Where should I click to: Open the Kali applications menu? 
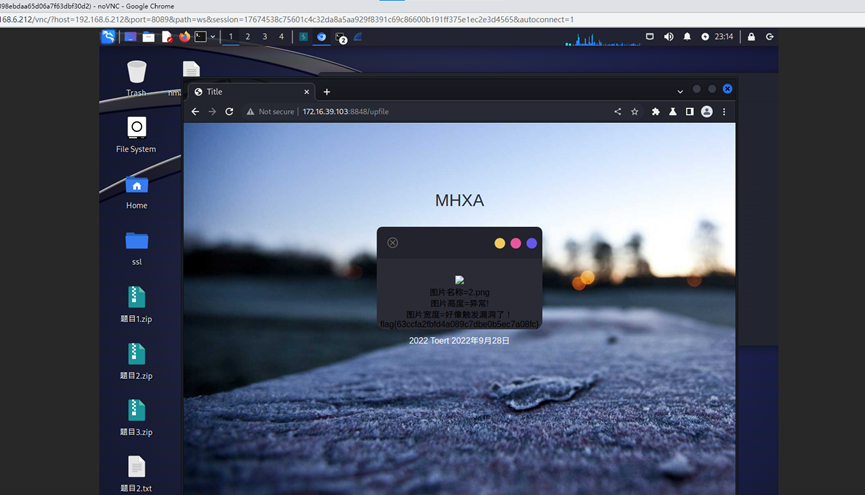108,37
